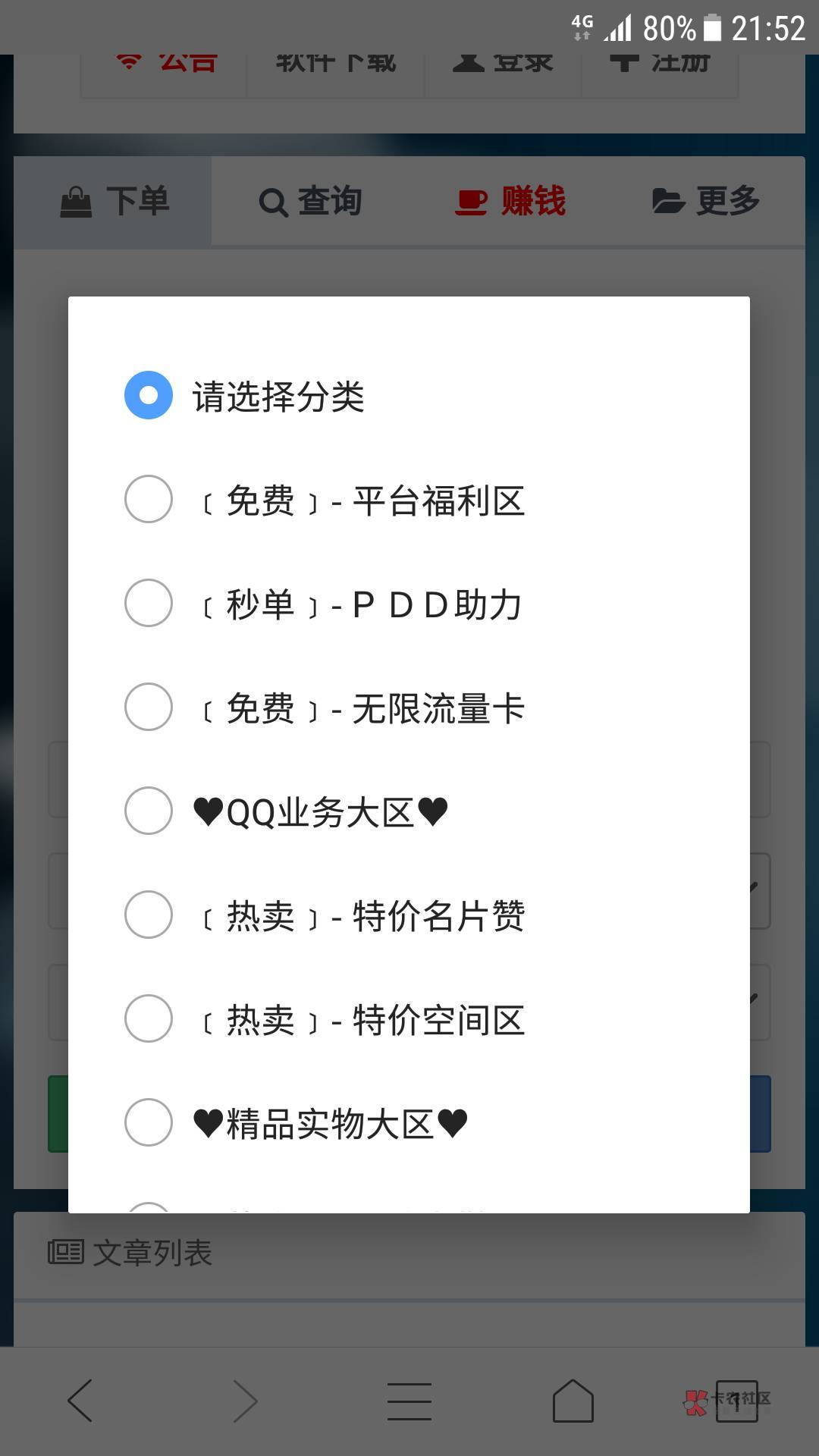This screenshot has height=1456, width=819.
Task: Tap the shopping bag icon beside 下单
Action: (76, 202)
